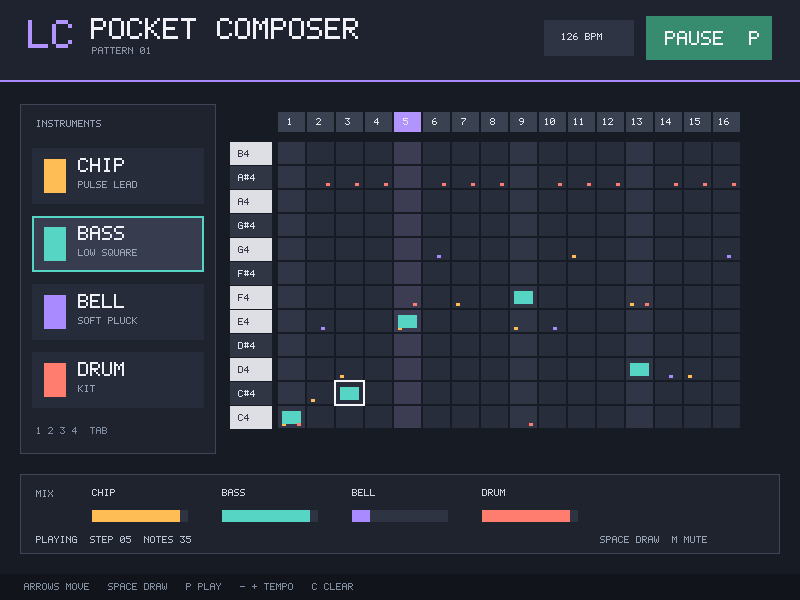
Task: Jump to step 6 header
Action: [436, 122]
